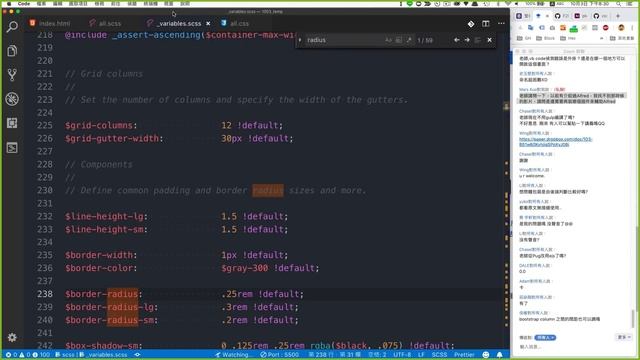The image size is (640, 360).
Task: Open the Spotlight search icon in menu bar
Action: pos(619,4)
